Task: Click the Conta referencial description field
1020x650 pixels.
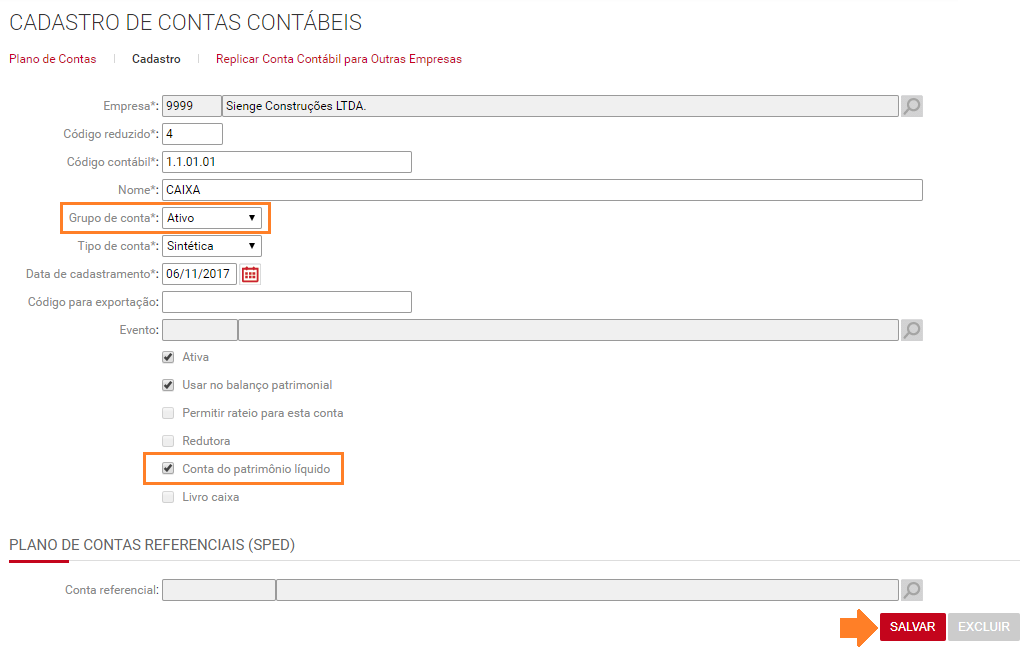Action: tap(587, 590)
